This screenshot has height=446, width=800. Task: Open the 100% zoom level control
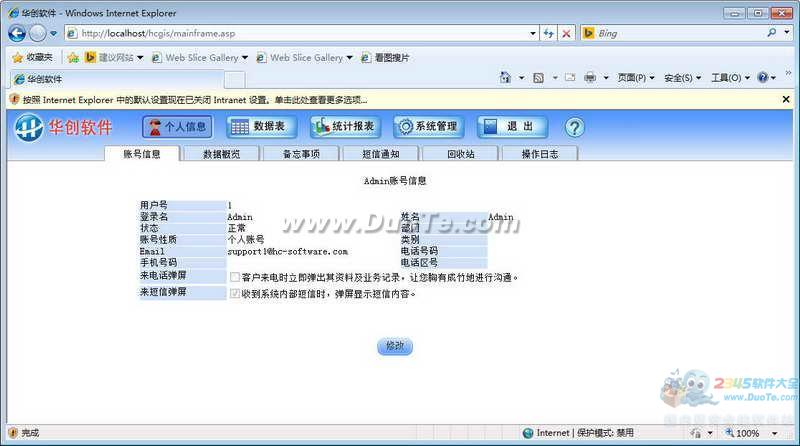click(x=748, y=433)
